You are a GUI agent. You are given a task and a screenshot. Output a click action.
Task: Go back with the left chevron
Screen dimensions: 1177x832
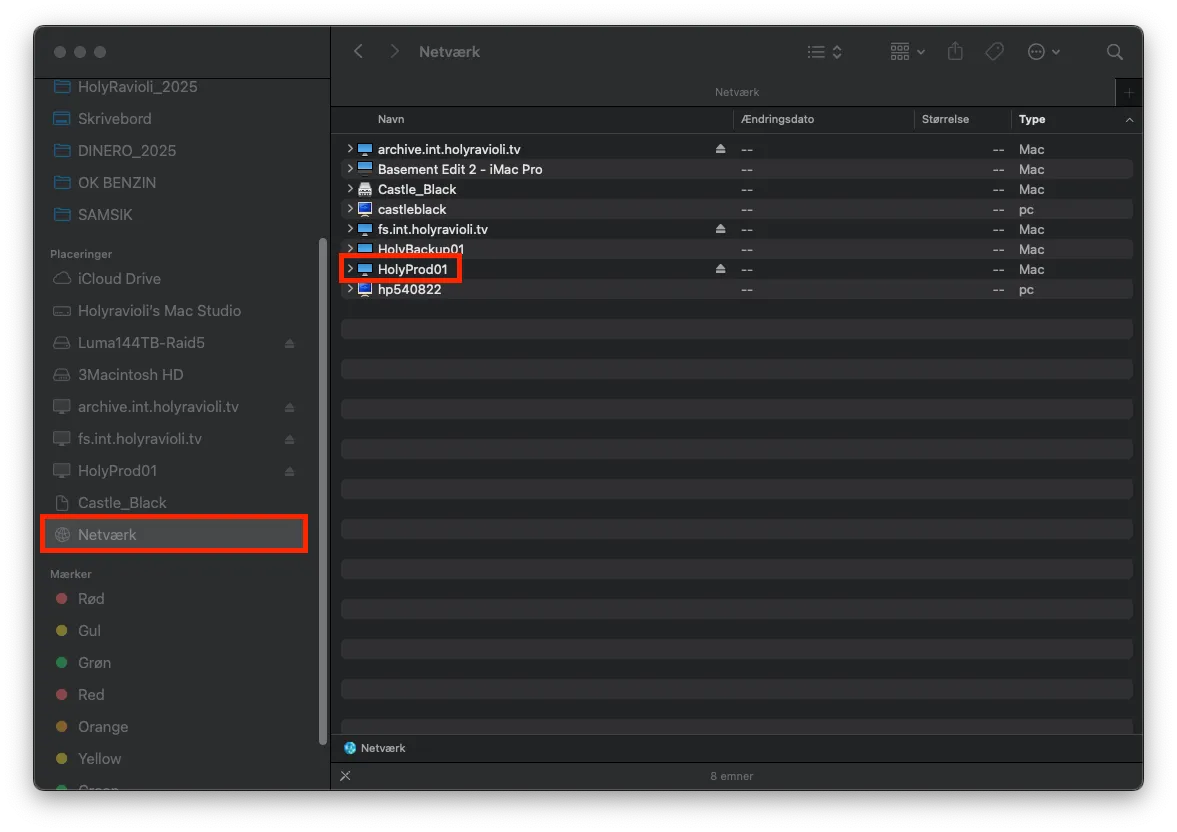(x=358, y=51)
